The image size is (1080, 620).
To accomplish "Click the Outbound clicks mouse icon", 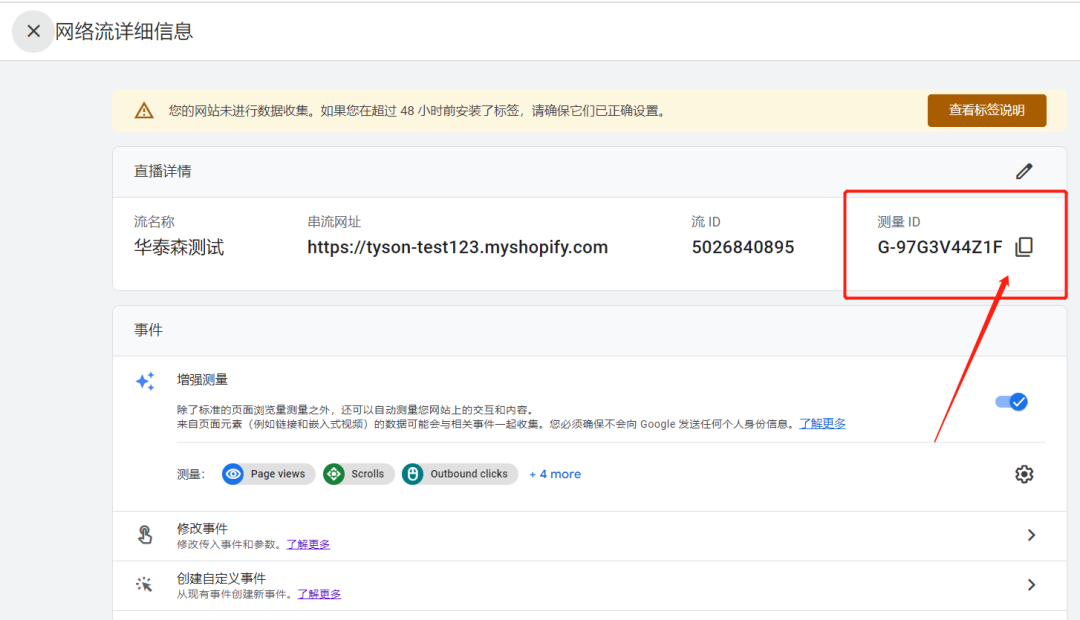I will (413, 474).
